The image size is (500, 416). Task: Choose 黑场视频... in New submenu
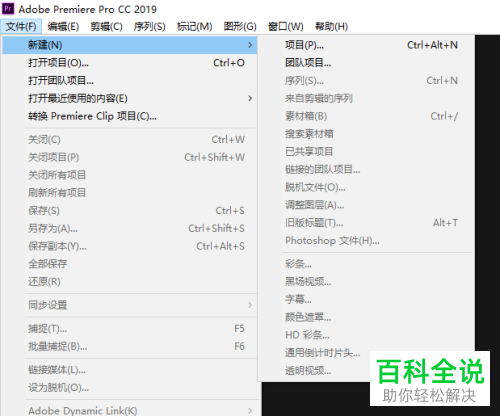point(367,282)
